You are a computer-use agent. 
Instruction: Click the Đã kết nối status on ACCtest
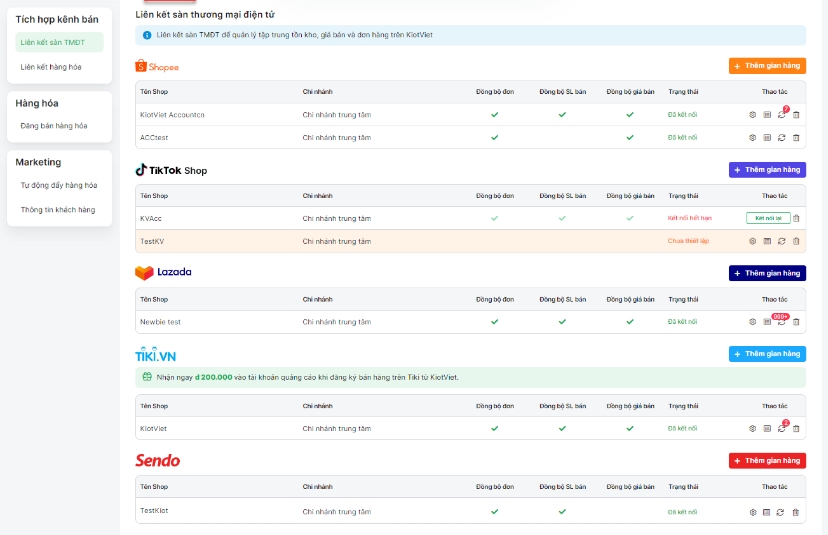682,137
